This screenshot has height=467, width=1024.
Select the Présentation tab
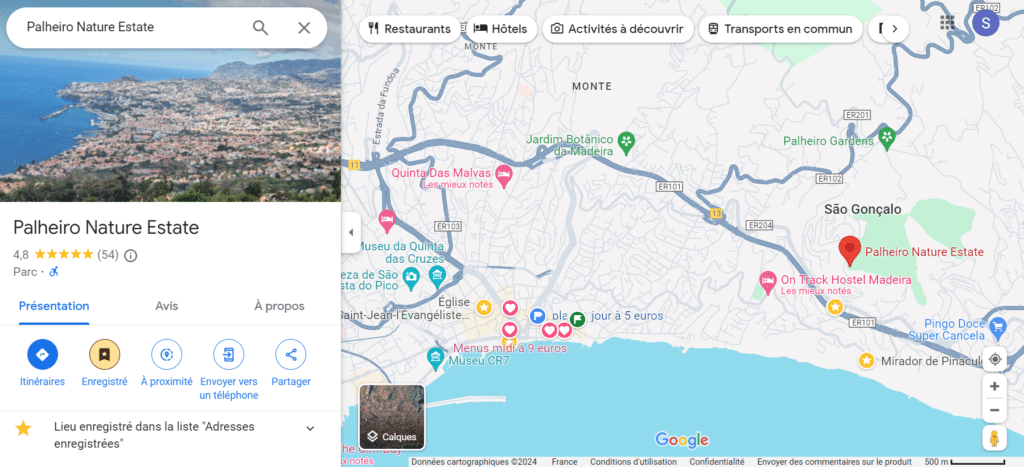click(x=54, y=306)
